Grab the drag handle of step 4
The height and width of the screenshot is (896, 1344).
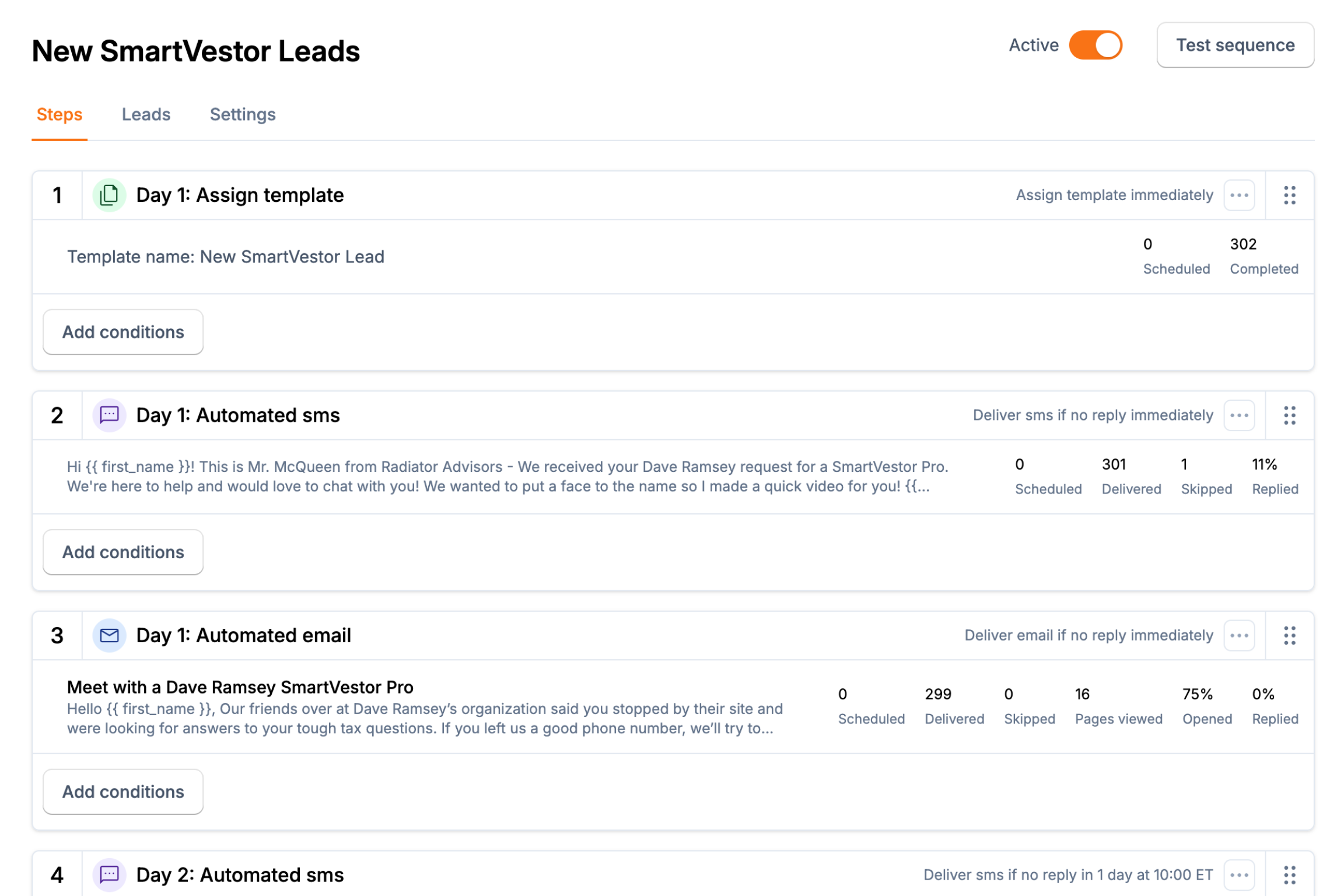click(1289, 874)
